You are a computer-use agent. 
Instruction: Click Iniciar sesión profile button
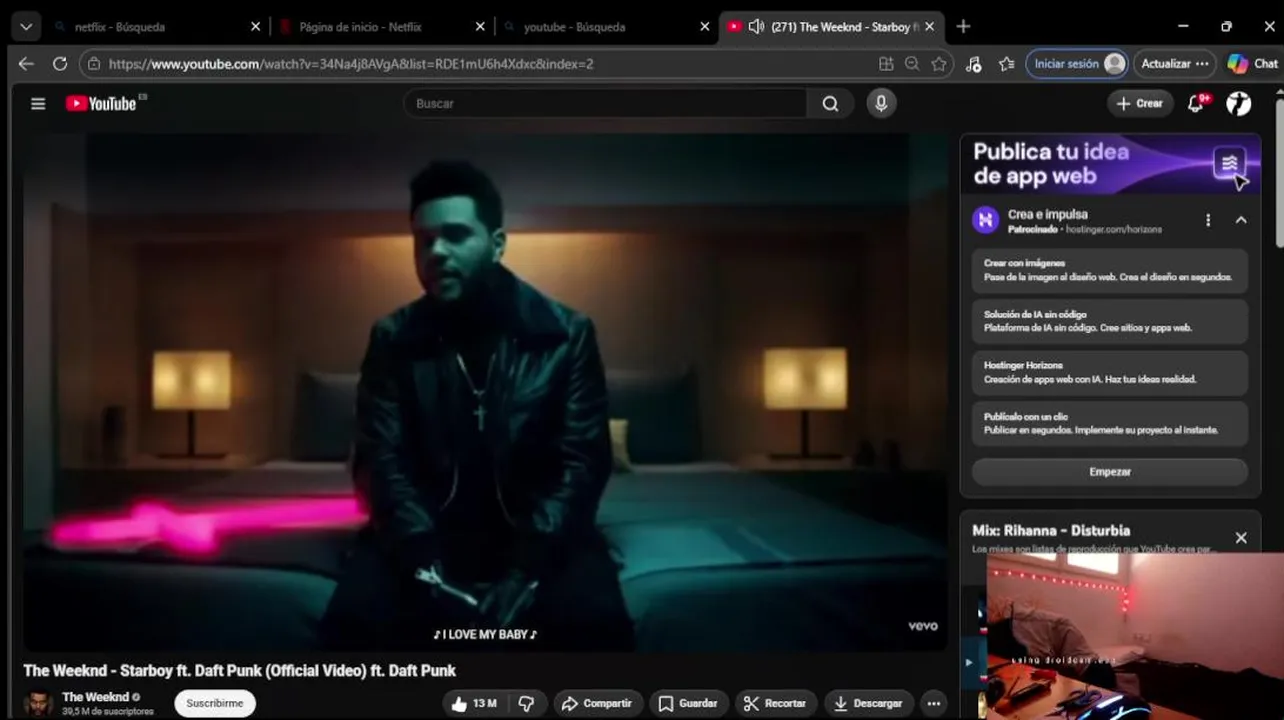pyautogui.click(x=1077, y=63)
